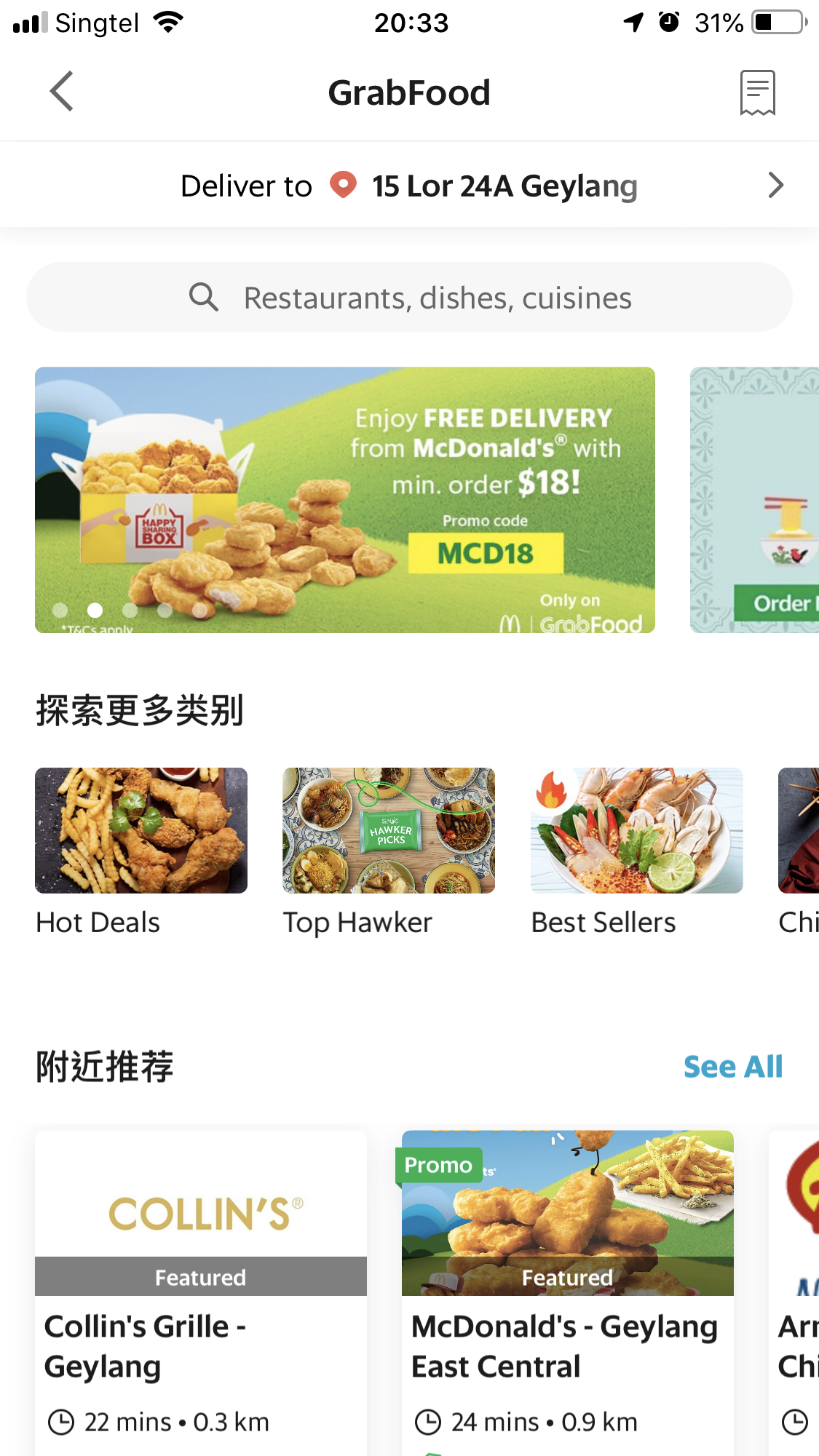
Task: Open the Hot Deals category
Action: click(x=141, y=852)
